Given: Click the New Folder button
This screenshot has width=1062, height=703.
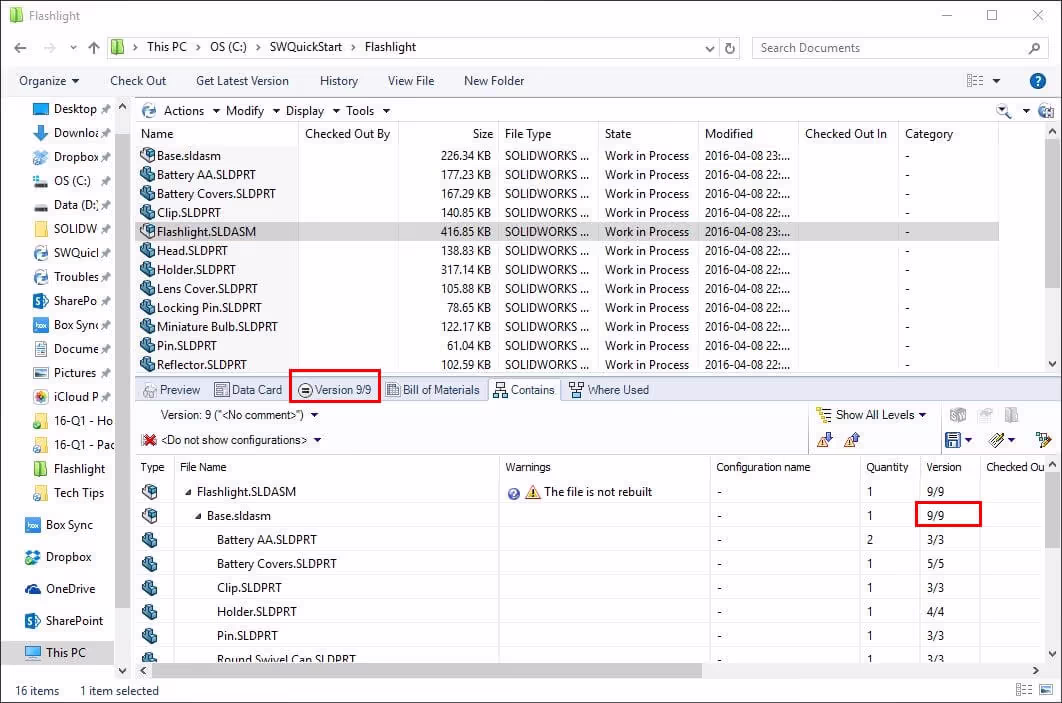Looking at the screenshot, I should tap(494, 81).
